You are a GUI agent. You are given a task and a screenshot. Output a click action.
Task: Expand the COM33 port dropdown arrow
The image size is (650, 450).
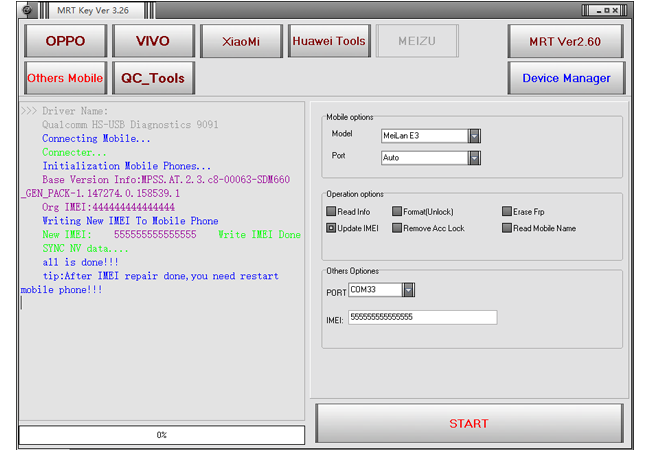[x=408, y=290]
